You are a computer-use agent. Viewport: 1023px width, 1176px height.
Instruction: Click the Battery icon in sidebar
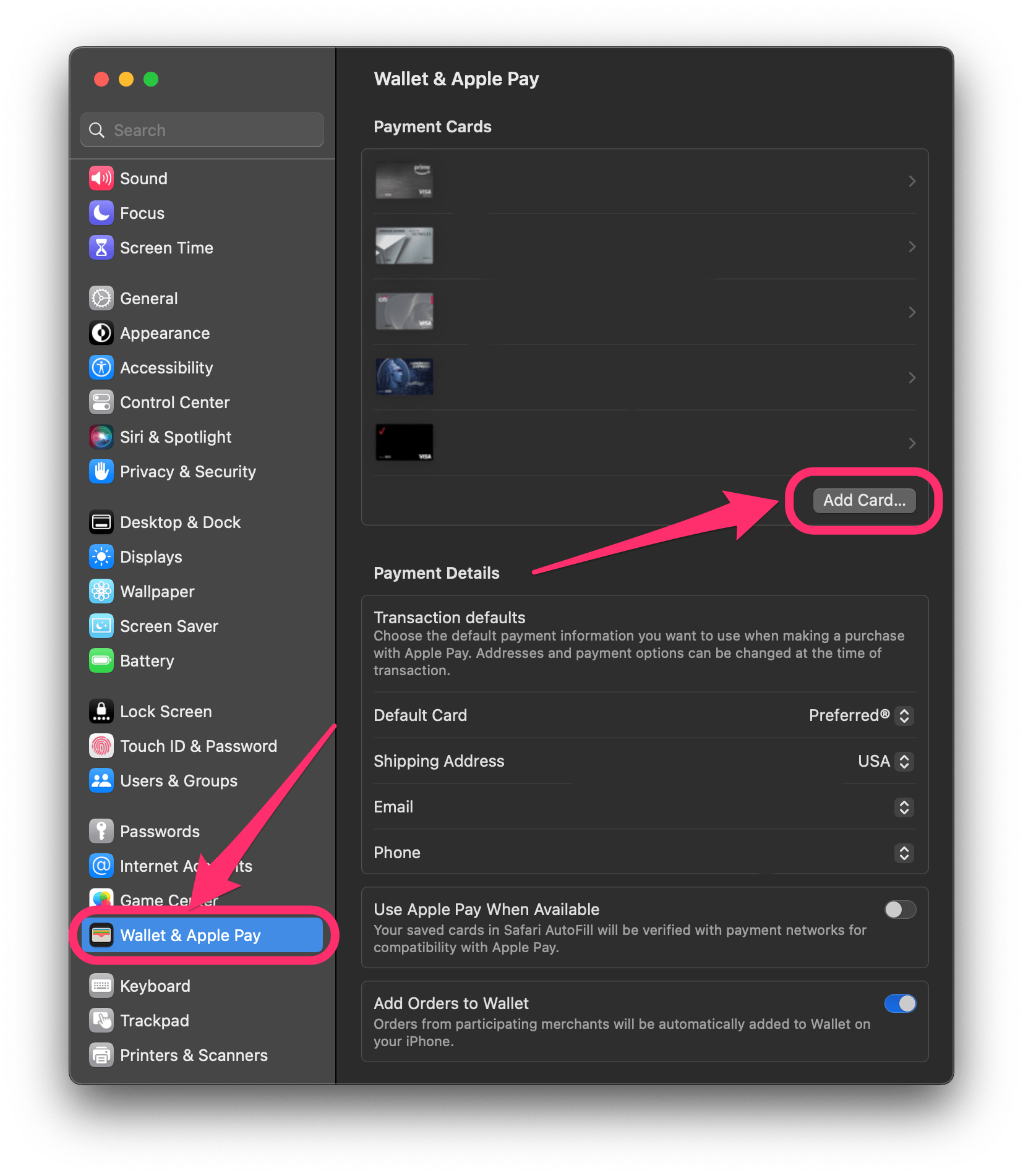(x=101, y=661)
